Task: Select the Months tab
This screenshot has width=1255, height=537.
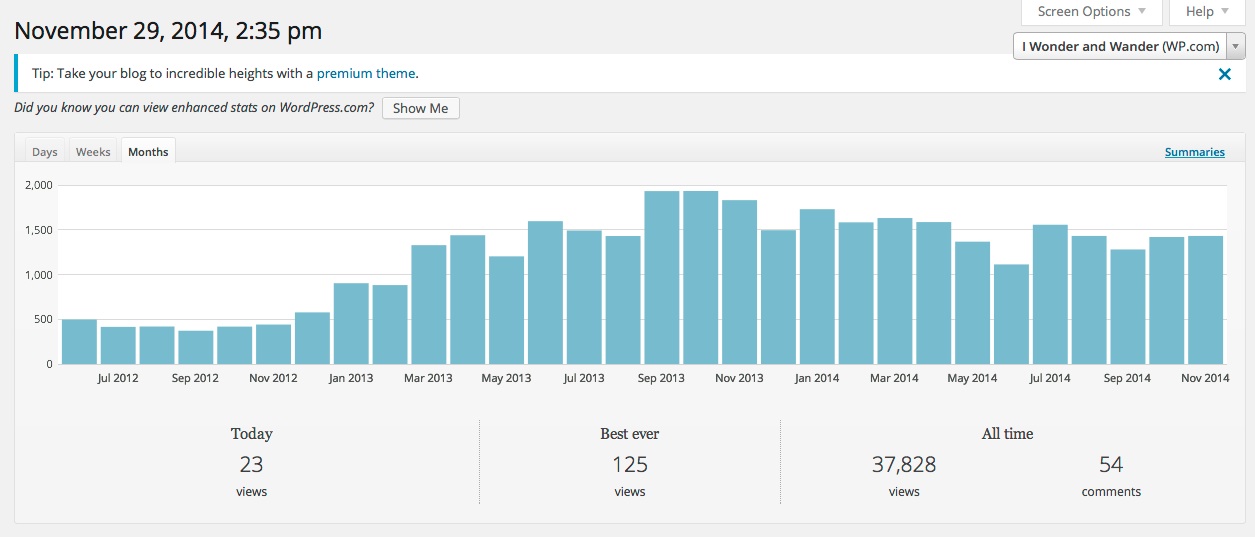Action: (x=148, y=152)
